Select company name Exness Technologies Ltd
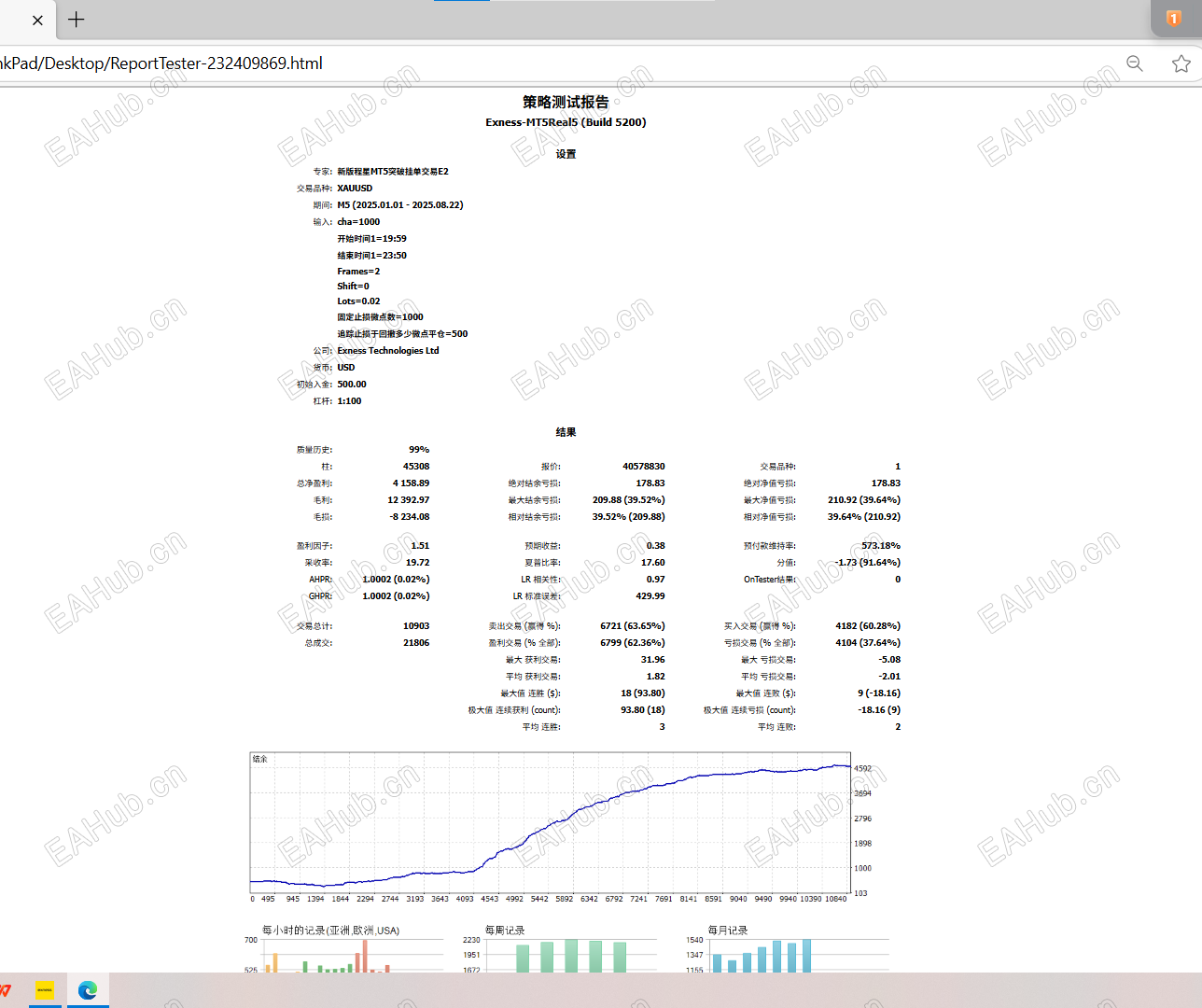The width and height of the screenshot is (1202, 1008). pyautogui.click(x=388, y=351)
